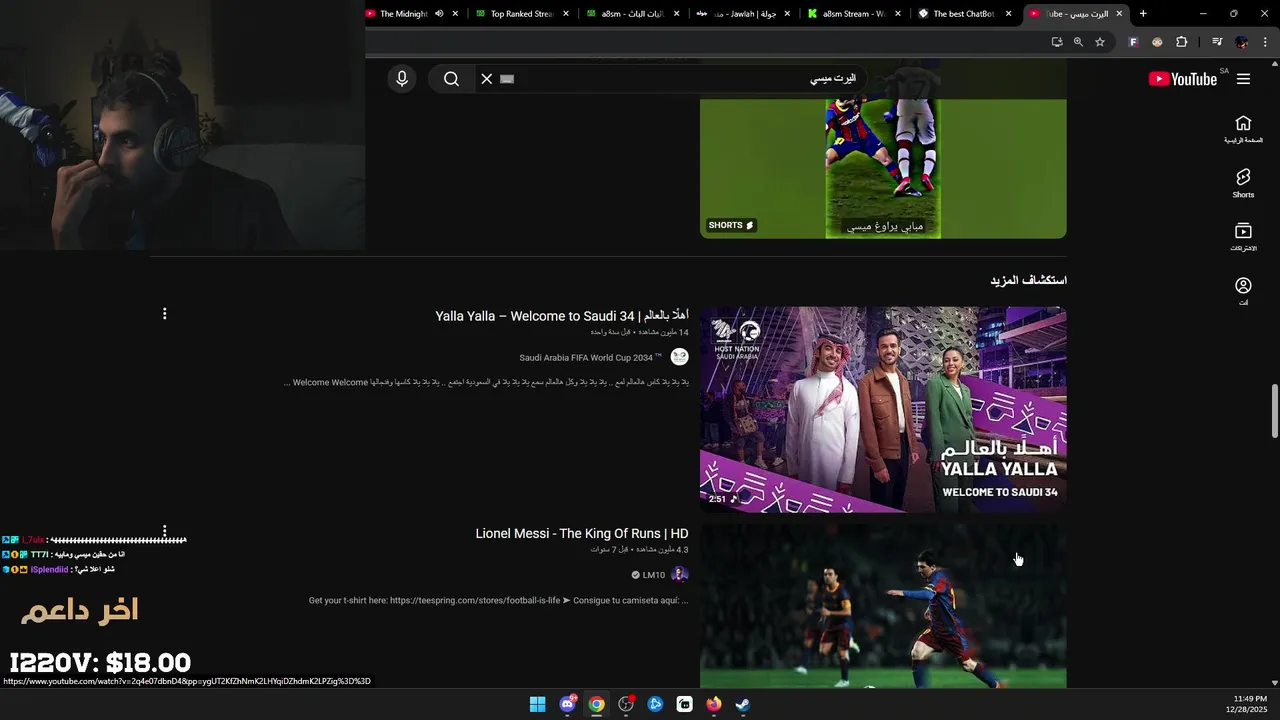Bookmark this page with the star icon
1280x720 pixels.
tap(1100, 42)
